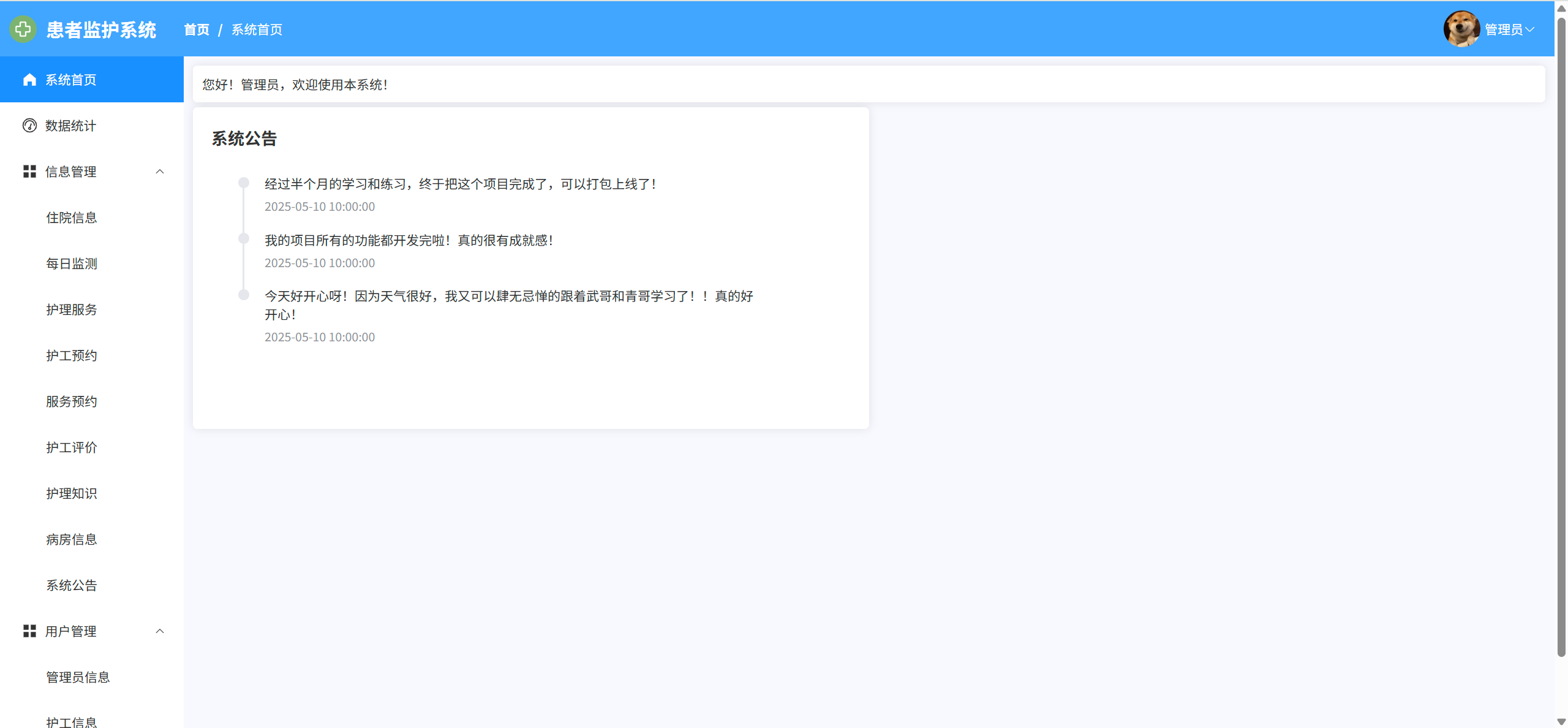
Task: Open the 管理员 account dropdown arrow
Action: click(1529, 29)
